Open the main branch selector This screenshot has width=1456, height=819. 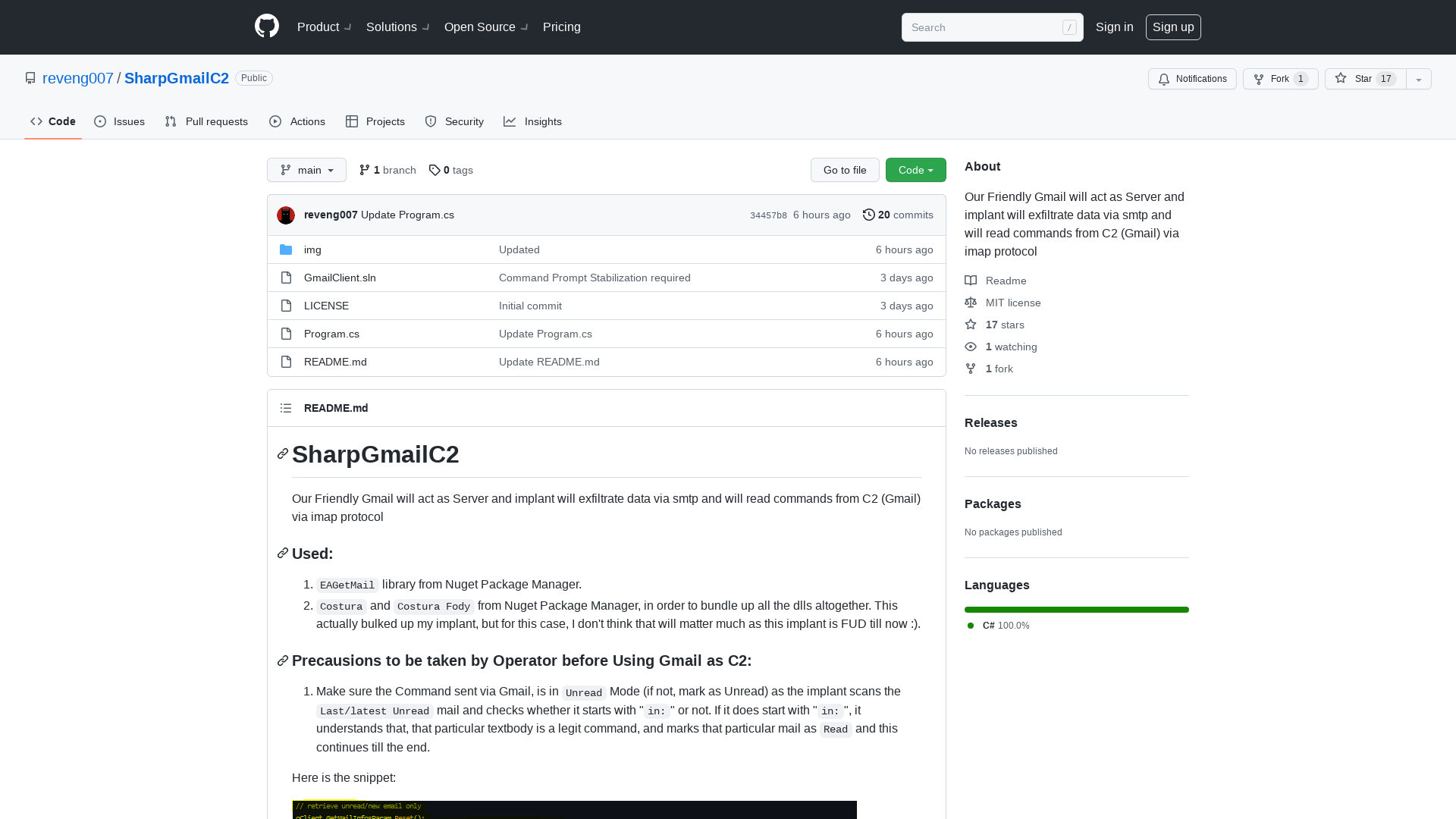click(306, 170)
